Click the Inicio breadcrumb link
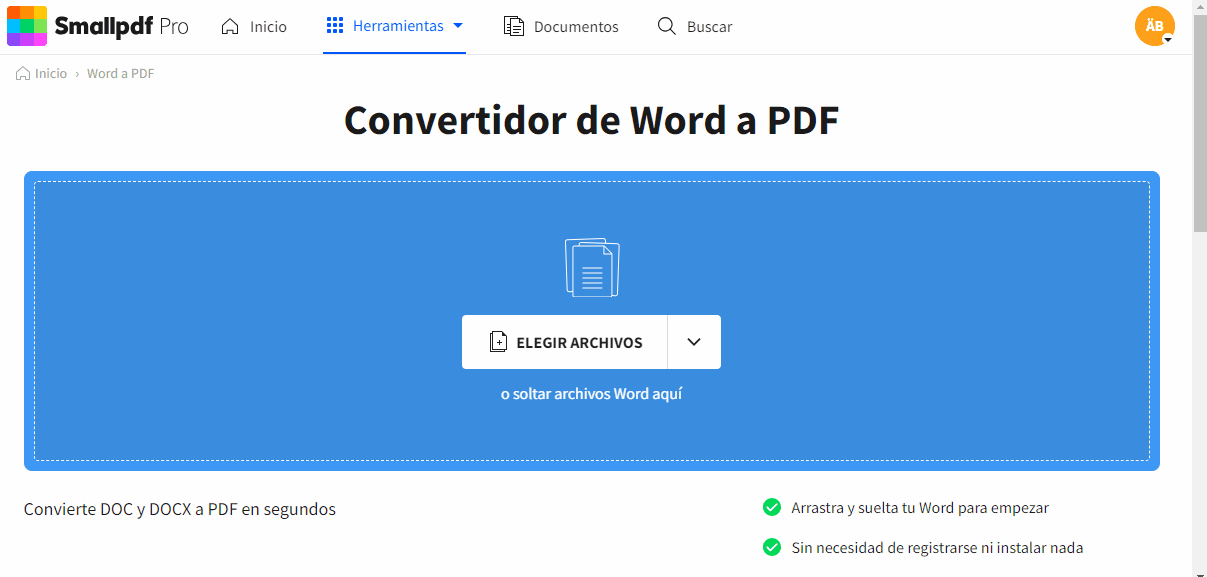This screenshot has width=1207, height=577. [51, 74]
